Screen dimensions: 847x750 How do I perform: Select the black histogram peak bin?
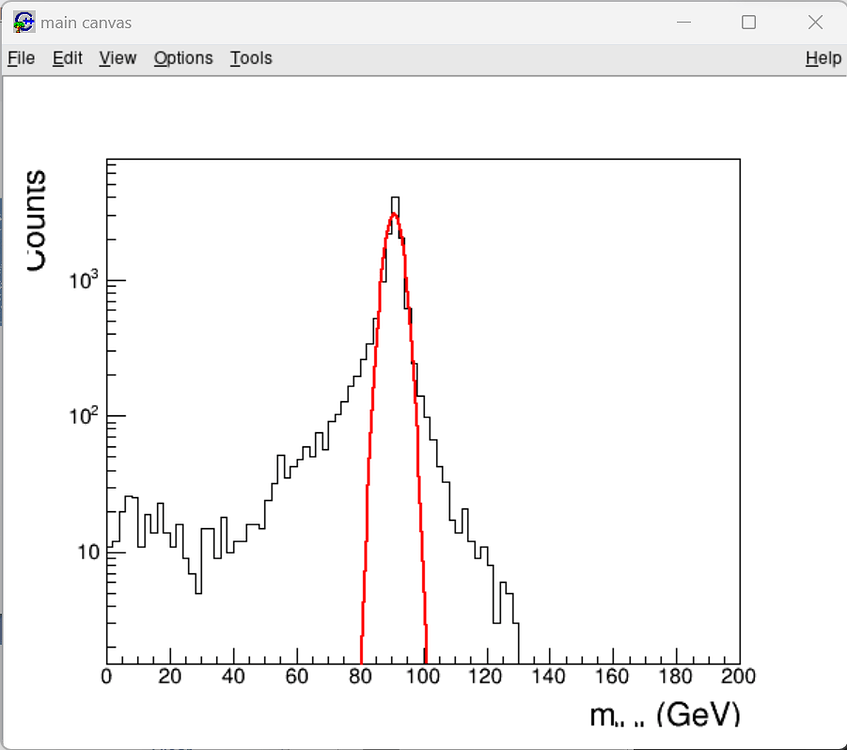tap(395, 205)
